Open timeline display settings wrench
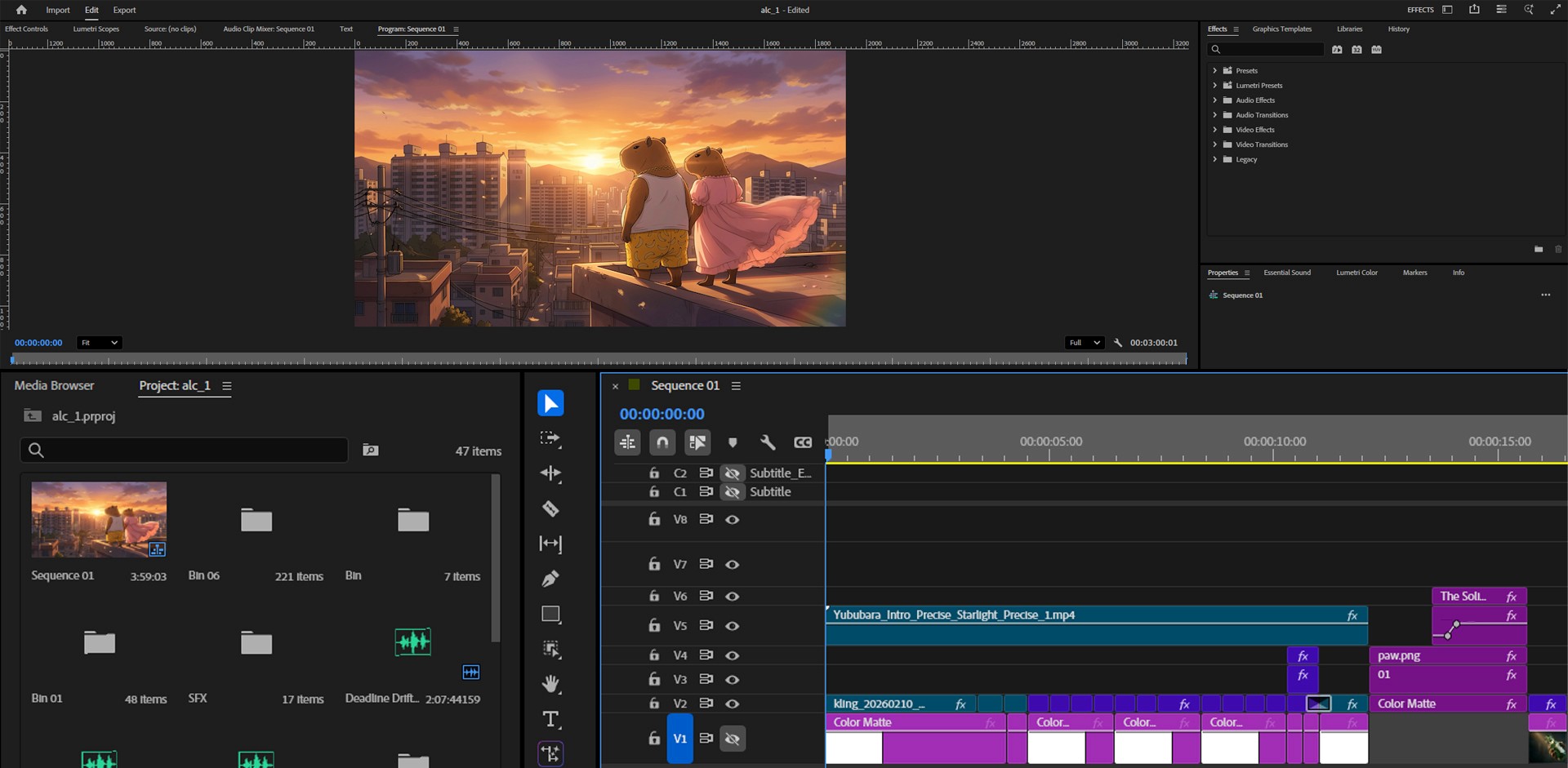1568x768 pixels. click(767, 442)
